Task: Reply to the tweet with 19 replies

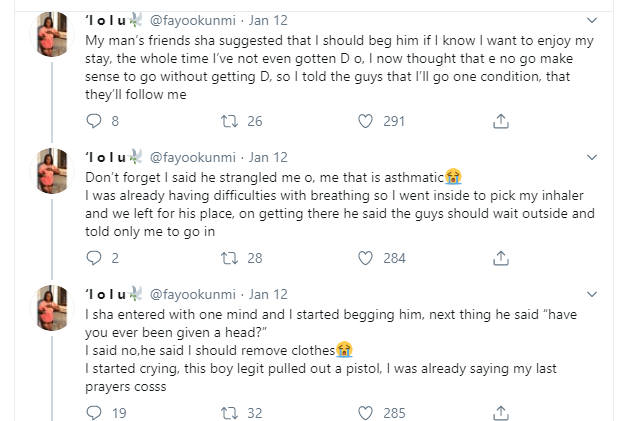Action: [x=95, y=412]
